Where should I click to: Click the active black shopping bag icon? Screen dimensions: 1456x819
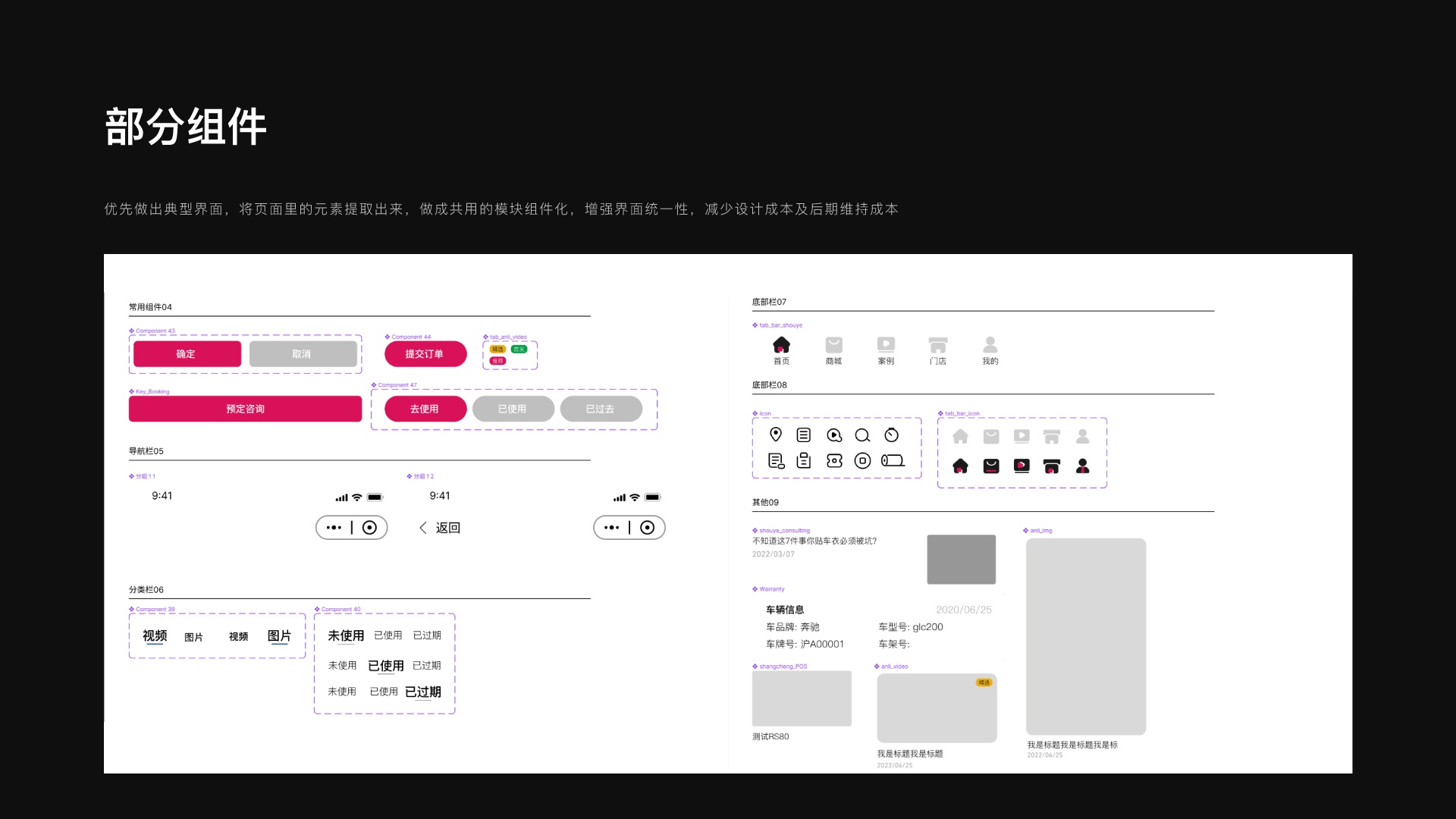pyautogui.click(x=991, y=466)
